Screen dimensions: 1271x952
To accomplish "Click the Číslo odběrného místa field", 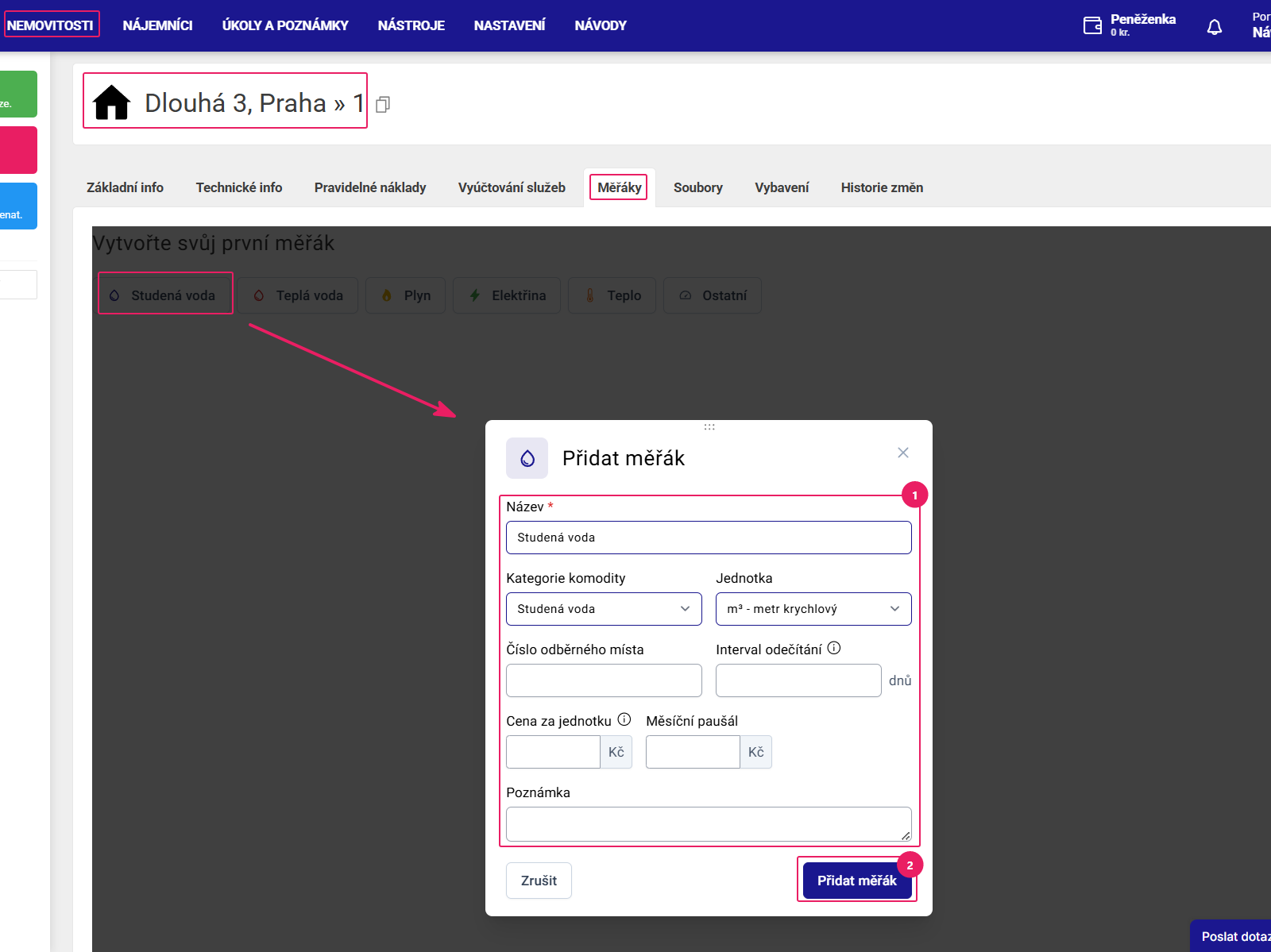I will pos(604,680).
